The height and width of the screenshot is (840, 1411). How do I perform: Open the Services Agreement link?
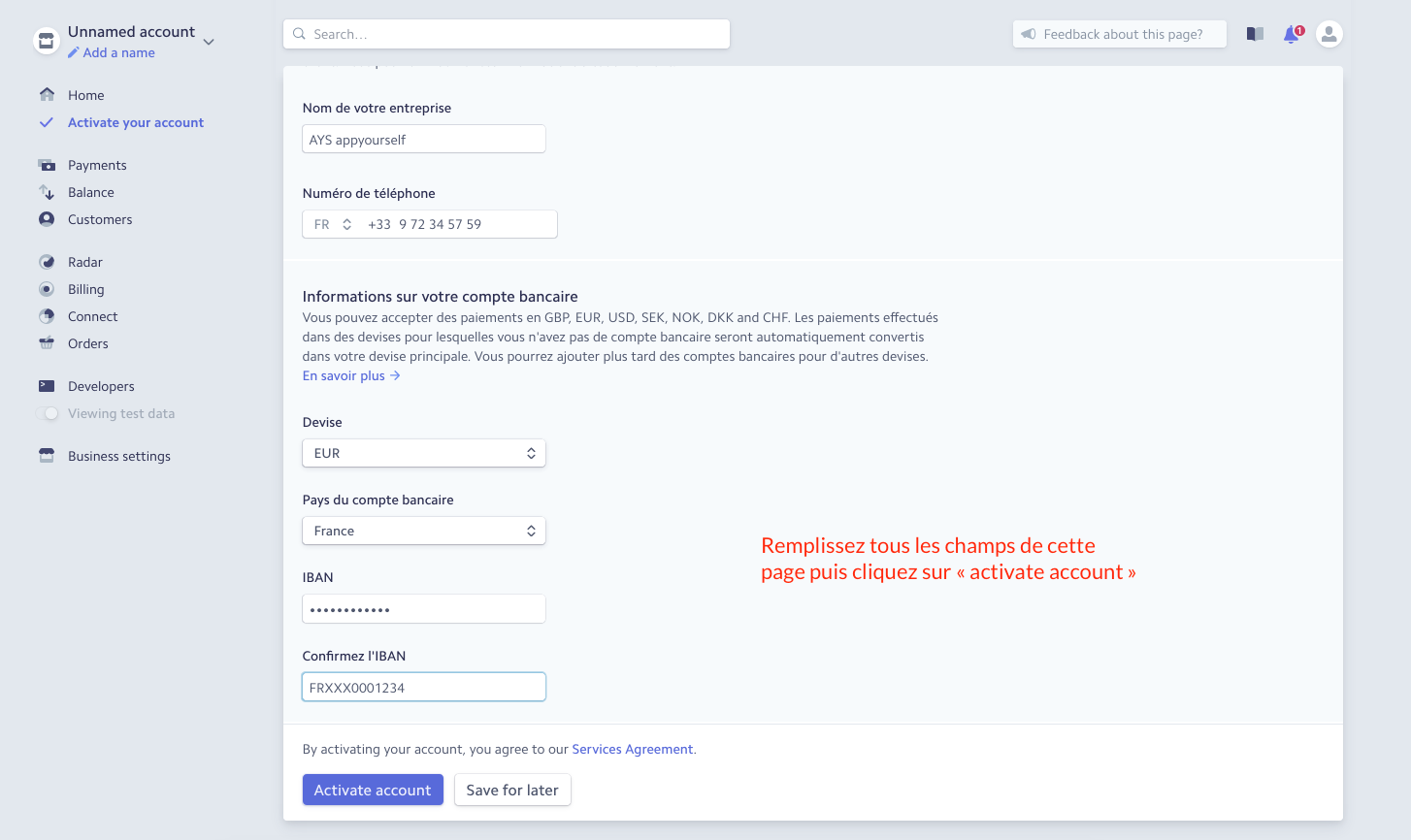(633, 749)
